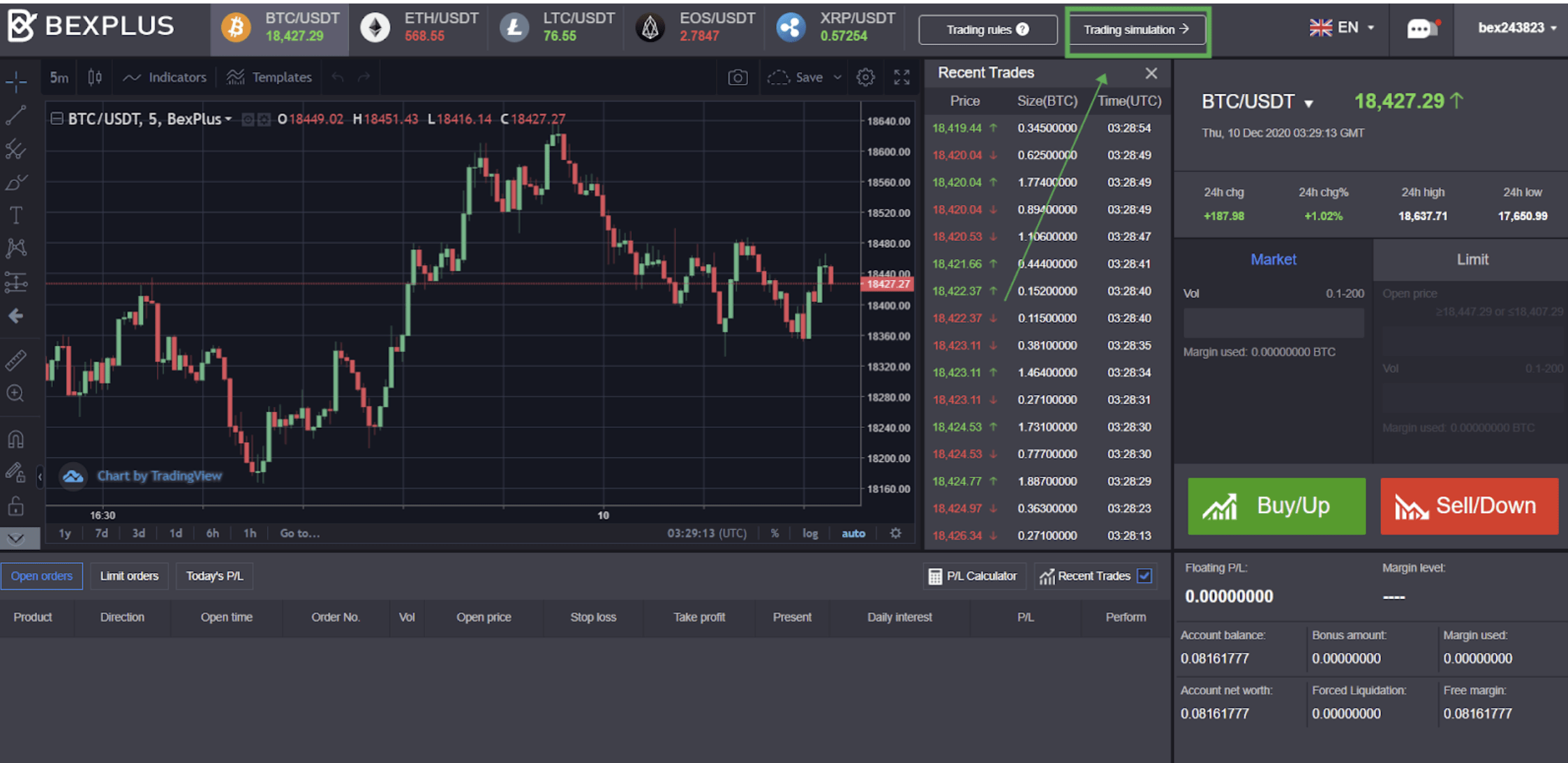This screenshot has height=763, width=1568.
Task: Select the trend line drawing tool
Action: (16, 115)
